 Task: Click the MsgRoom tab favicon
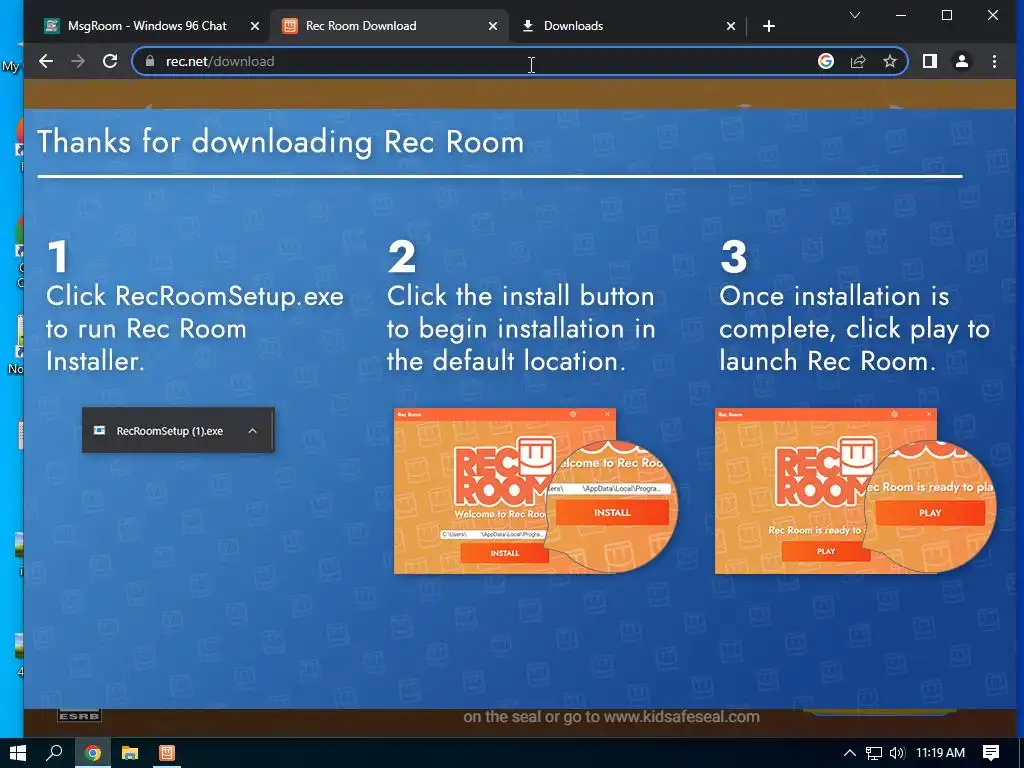(x=52, y=26)
